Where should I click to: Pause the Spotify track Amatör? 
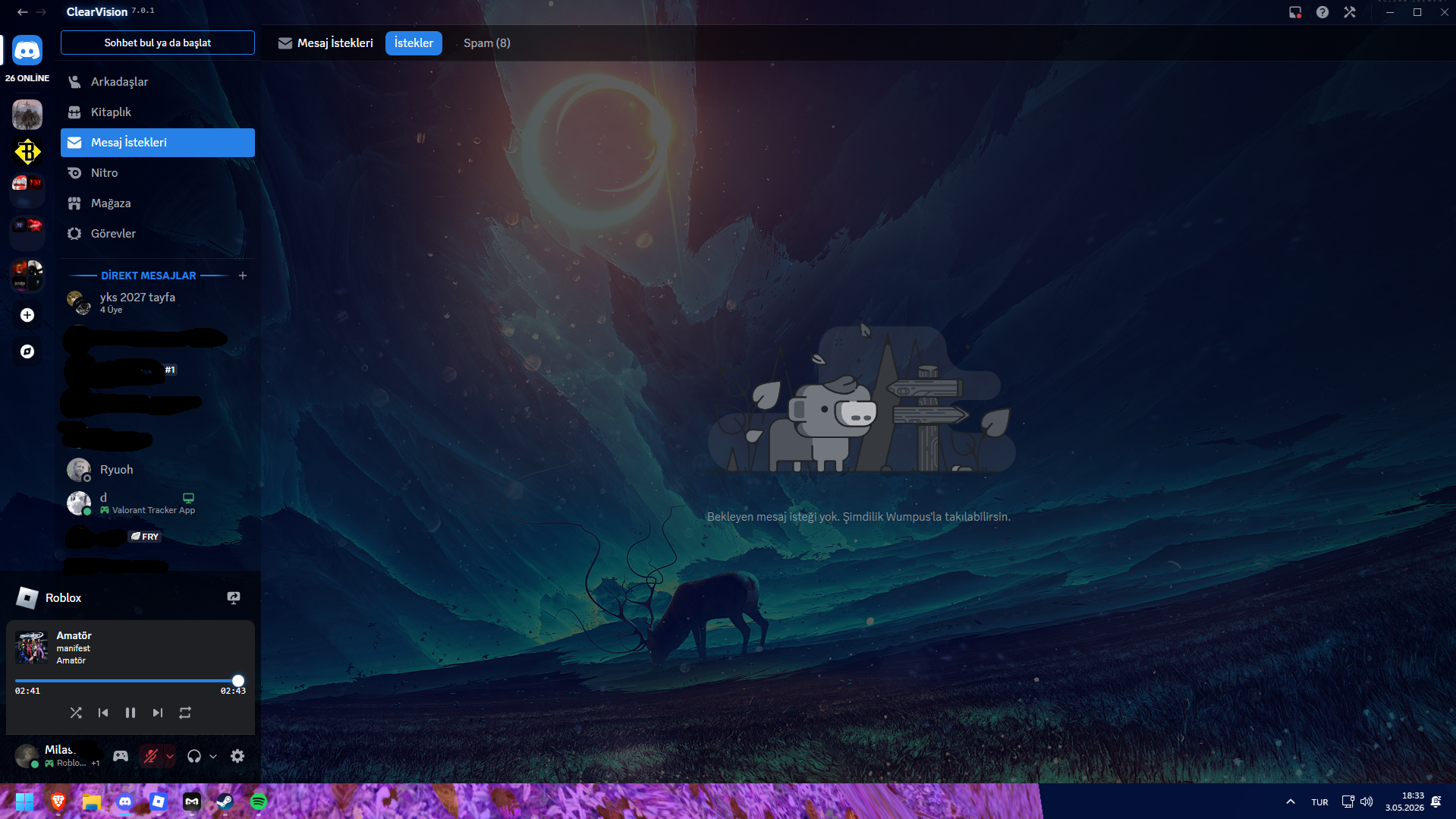[131, 713]
